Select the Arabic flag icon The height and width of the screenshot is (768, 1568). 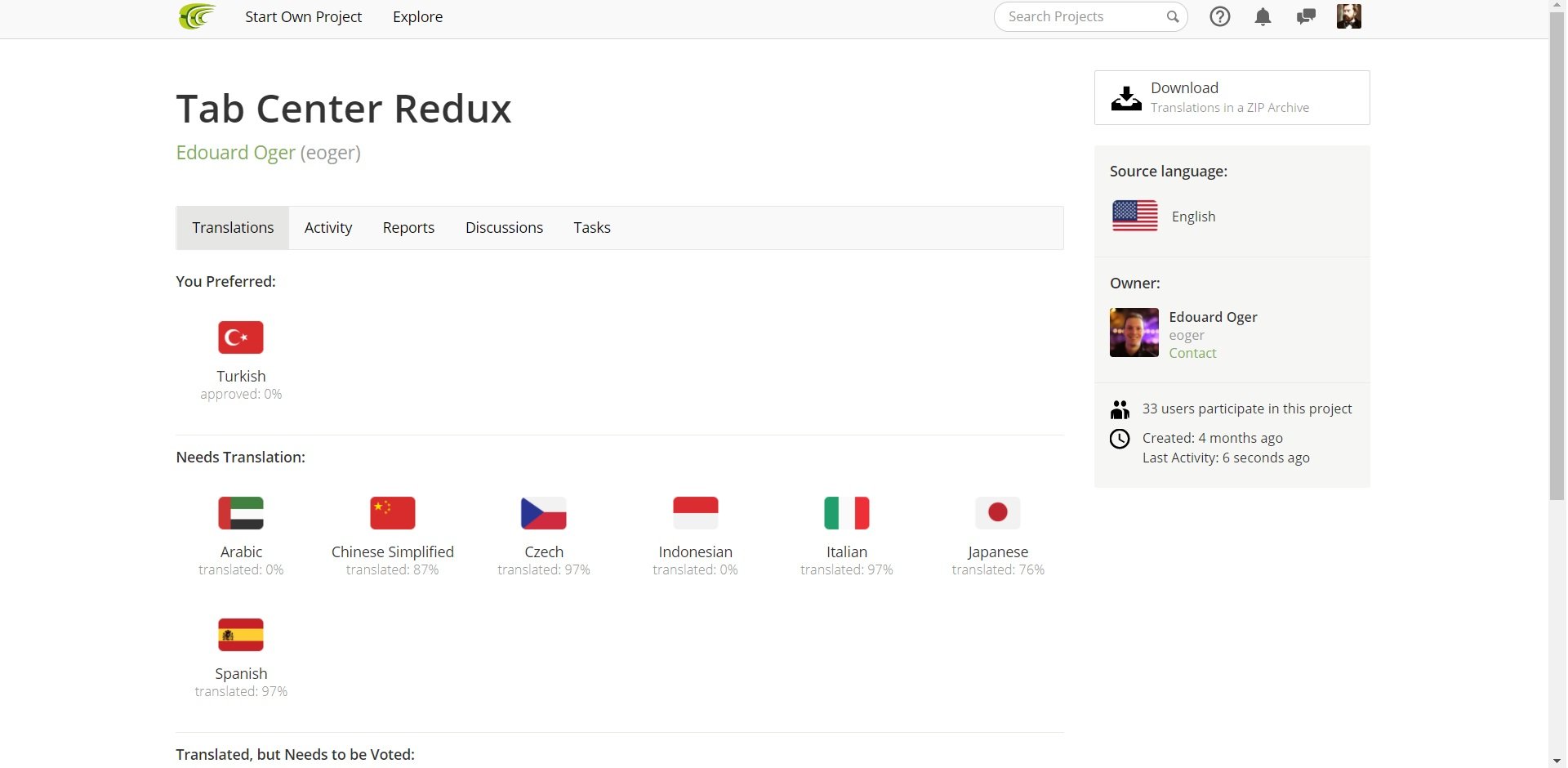pos(241,513)
